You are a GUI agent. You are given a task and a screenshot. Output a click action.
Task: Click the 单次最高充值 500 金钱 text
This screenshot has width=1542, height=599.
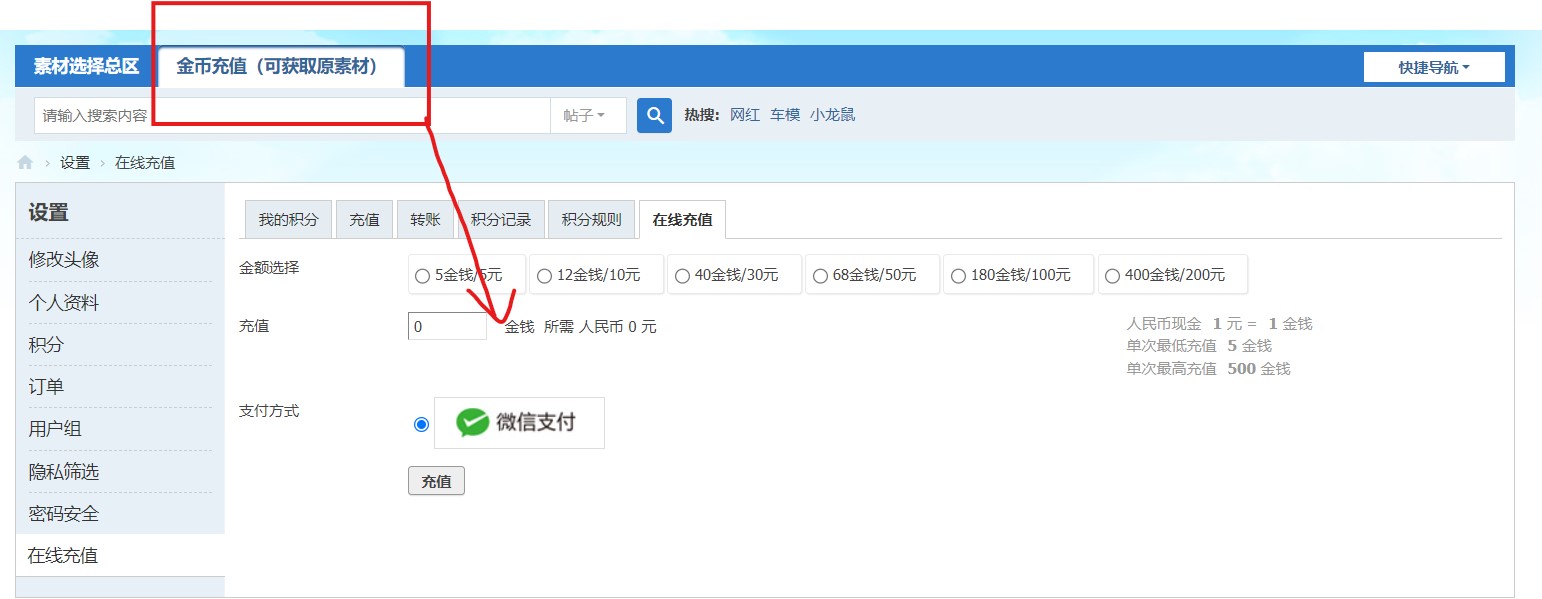pos(1208,368)
